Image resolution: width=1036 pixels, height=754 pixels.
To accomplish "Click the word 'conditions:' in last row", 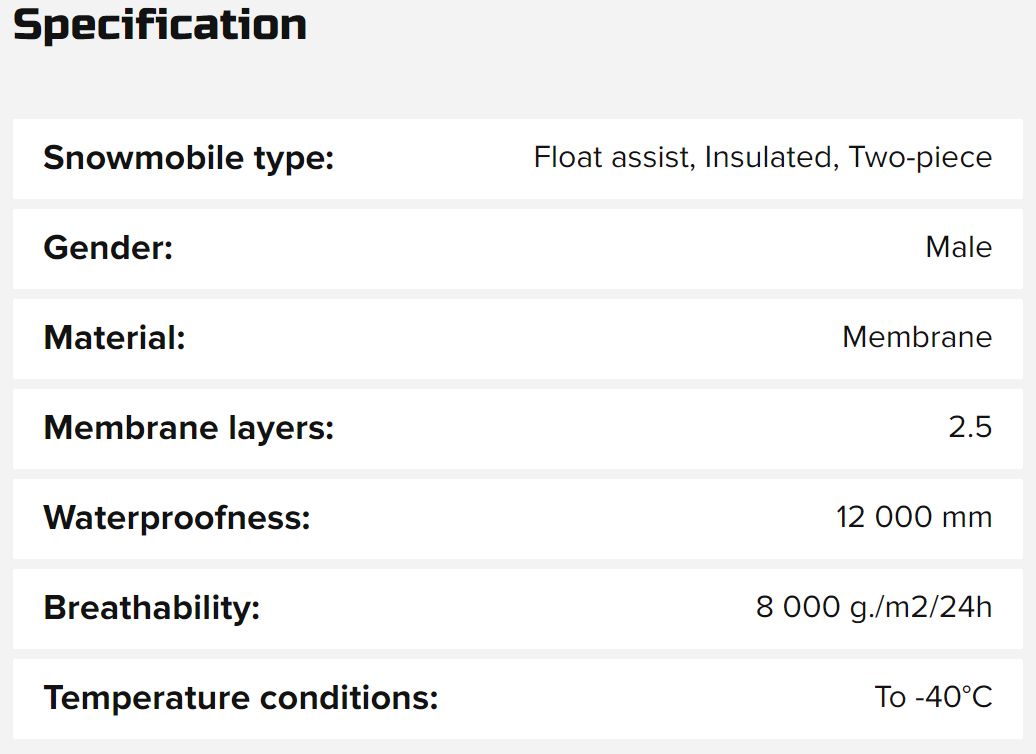I will tap(348, 698).
